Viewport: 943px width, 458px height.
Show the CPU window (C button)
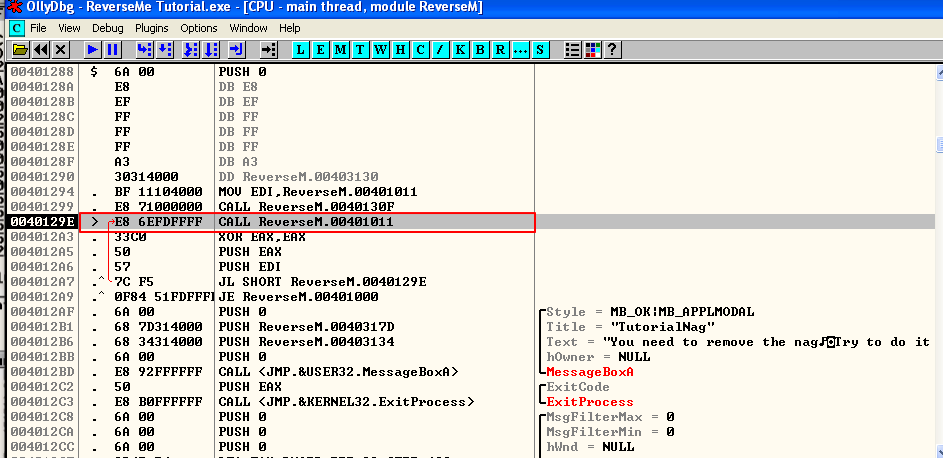[x=420, y=49]
